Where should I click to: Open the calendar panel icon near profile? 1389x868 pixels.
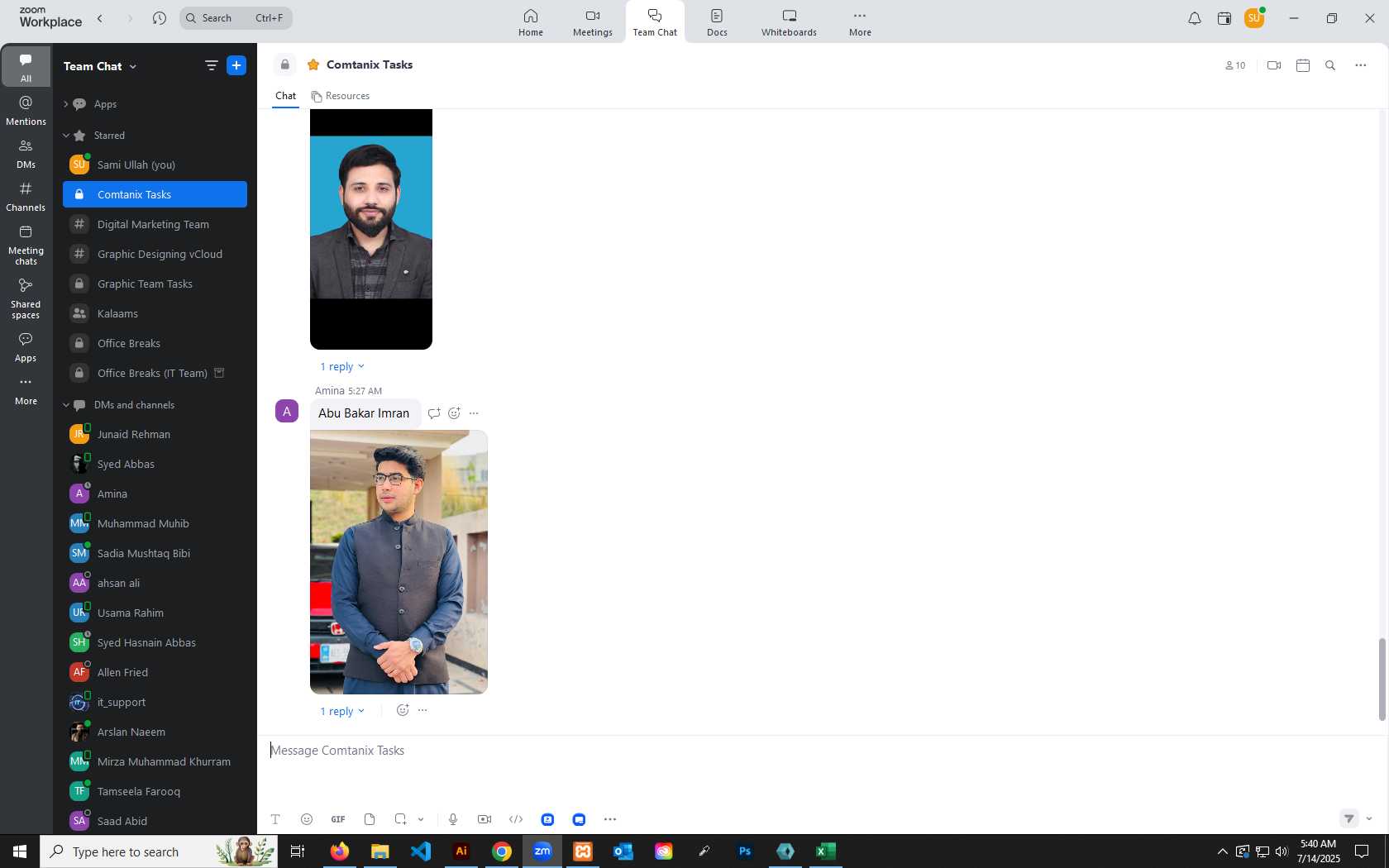[x=1224, y=18]
